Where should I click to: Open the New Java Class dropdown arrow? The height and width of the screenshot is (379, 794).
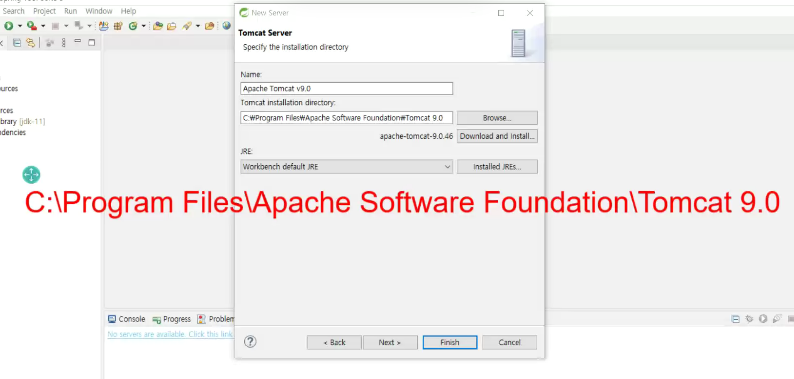143,26
